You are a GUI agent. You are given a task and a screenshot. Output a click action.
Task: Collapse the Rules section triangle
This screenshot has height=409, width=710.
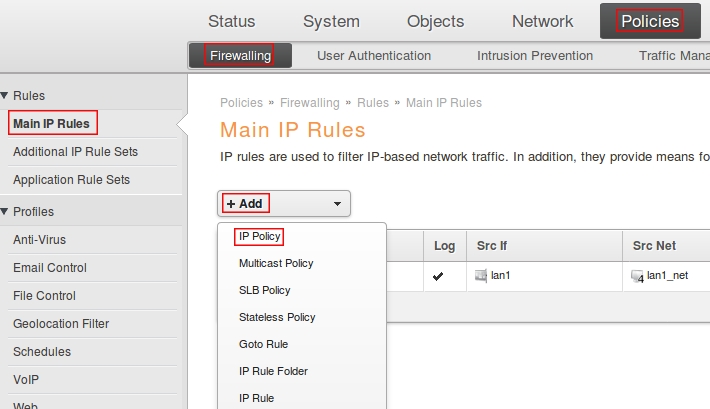pyautogui.click(x=5, y=96)
